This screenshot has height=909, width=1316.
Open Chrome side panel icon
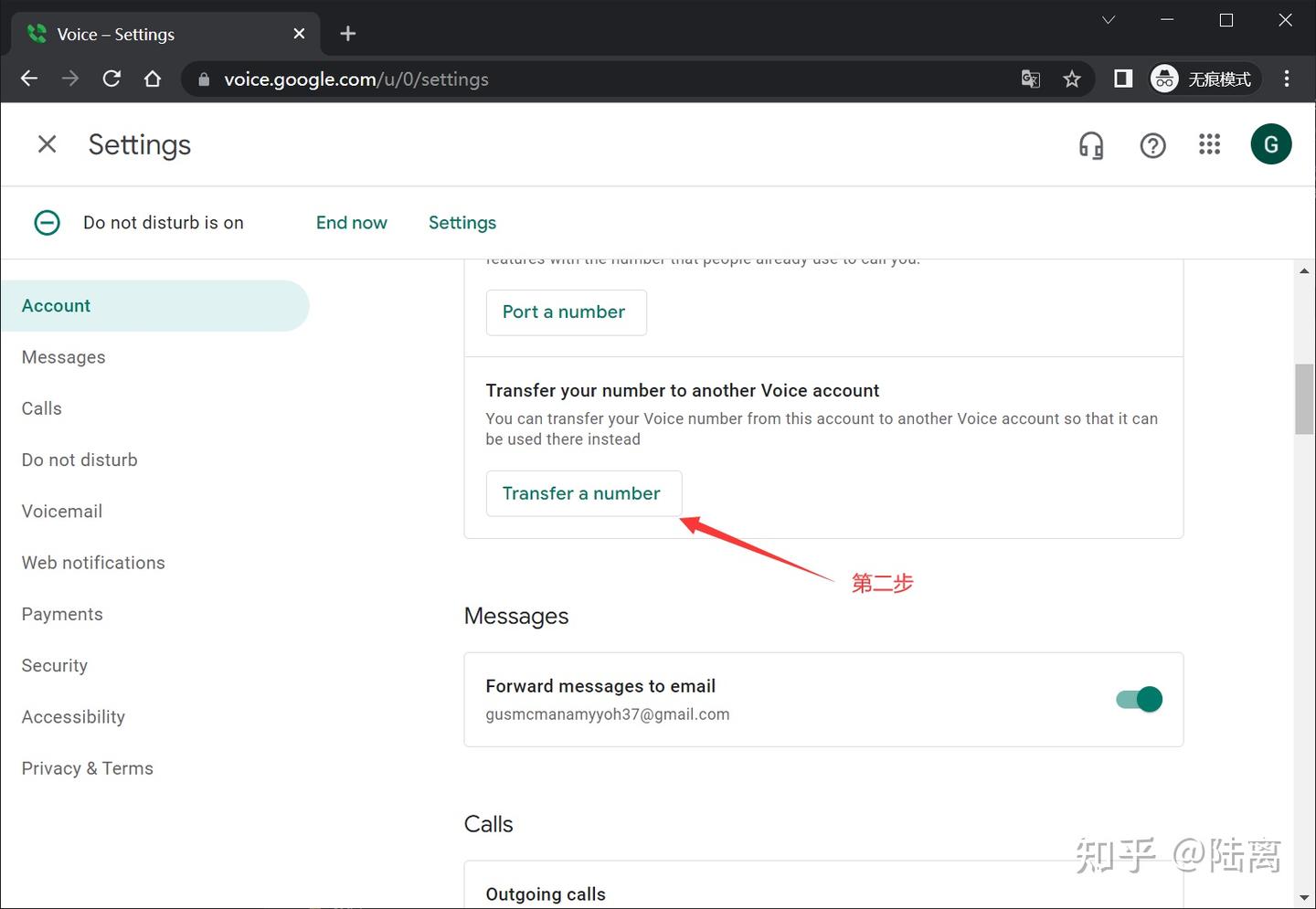pos(1123,79)
